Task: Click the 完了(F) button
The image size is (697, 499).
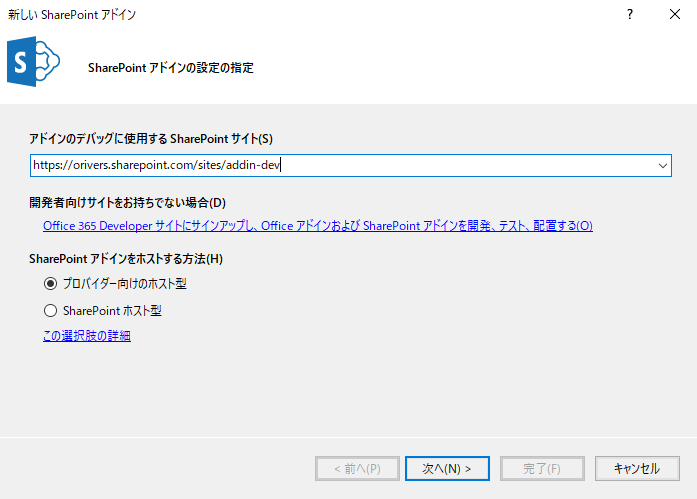Action: click(x=541, y=468)
